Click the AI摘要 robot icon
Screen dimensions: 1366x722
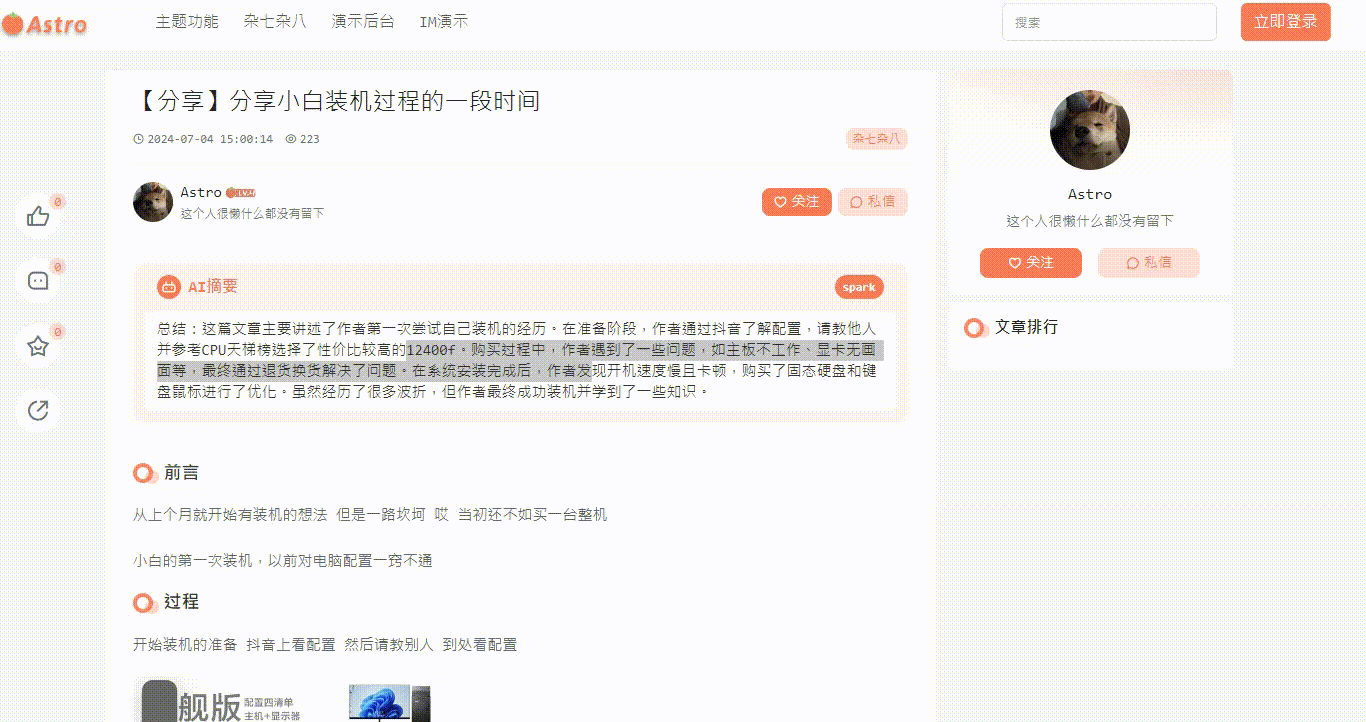(169, 287)
